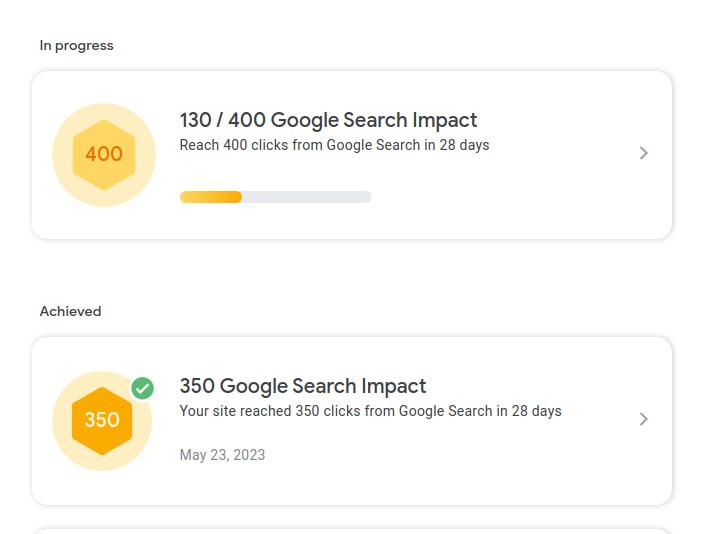Open the "350 Google Search Impact" heading
This screenshot has width=701, height=534.
[303, 386]
